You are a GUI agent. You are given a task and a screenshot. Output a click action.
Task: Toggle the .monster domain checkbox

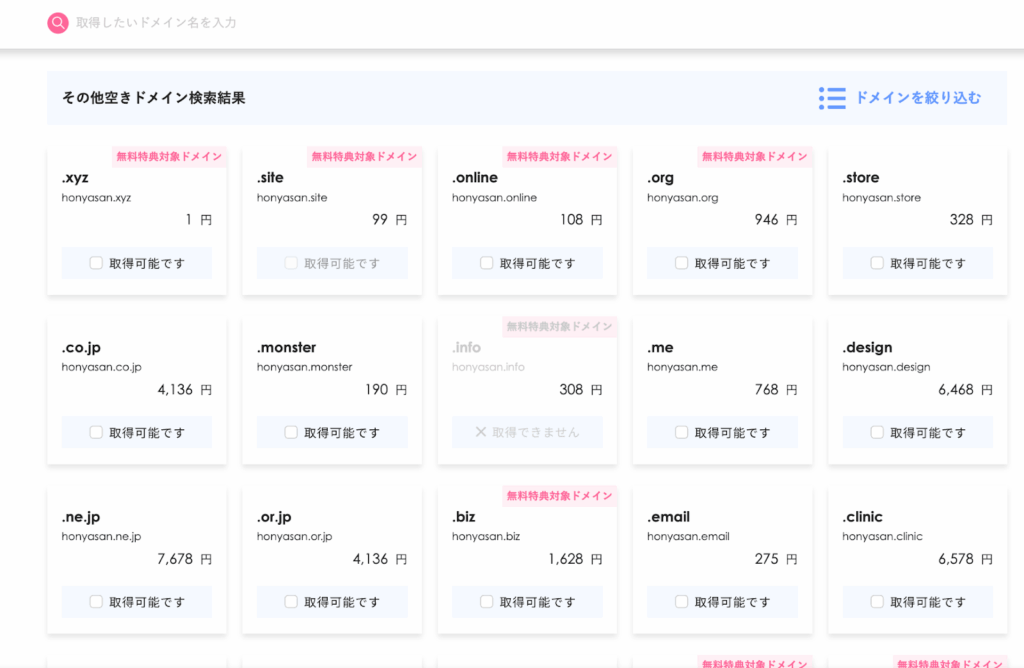(291, 432)
